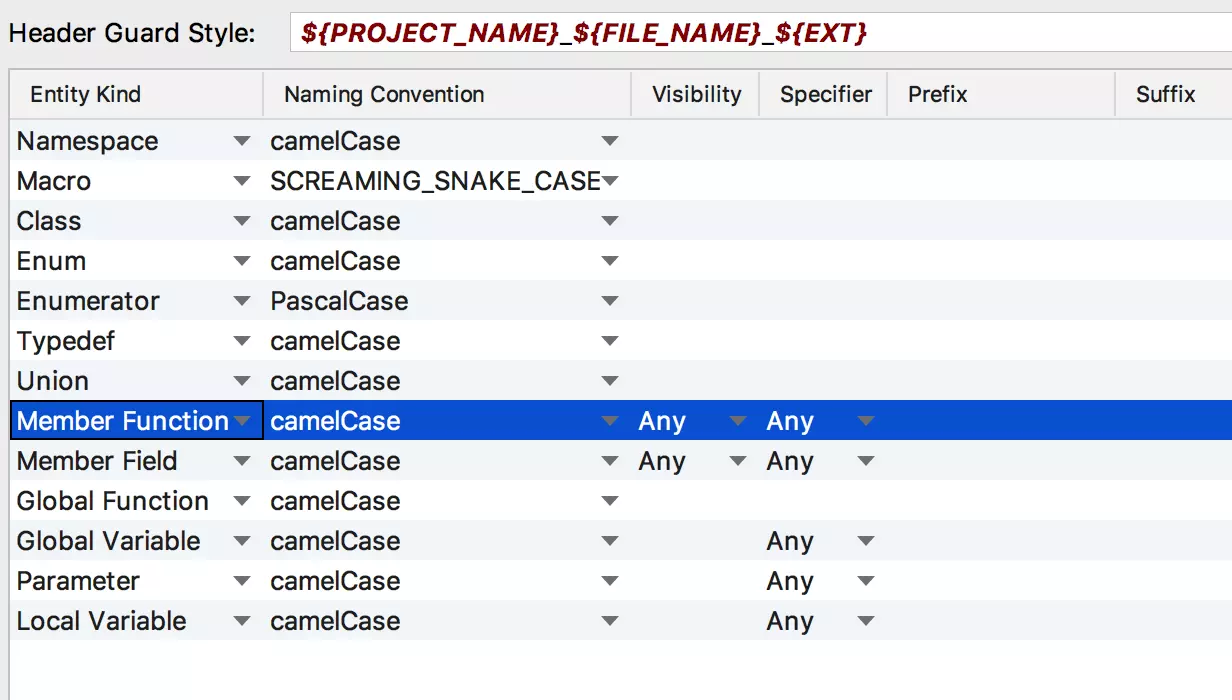
Task: Open Specifier dropdown for Global Variable
Action: point(866,541)
